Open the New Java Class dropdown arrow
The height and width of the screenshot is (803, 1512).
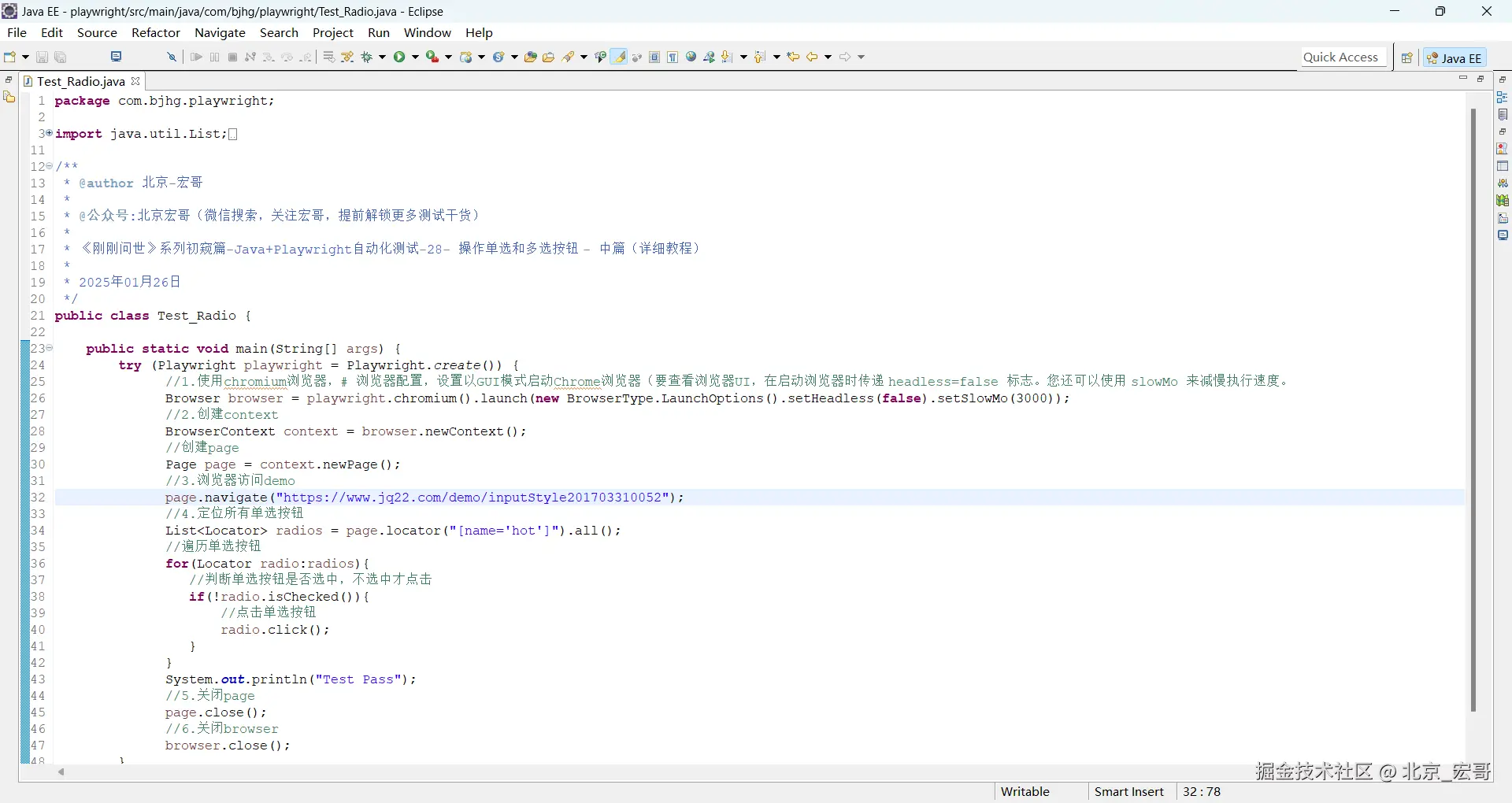514,57
